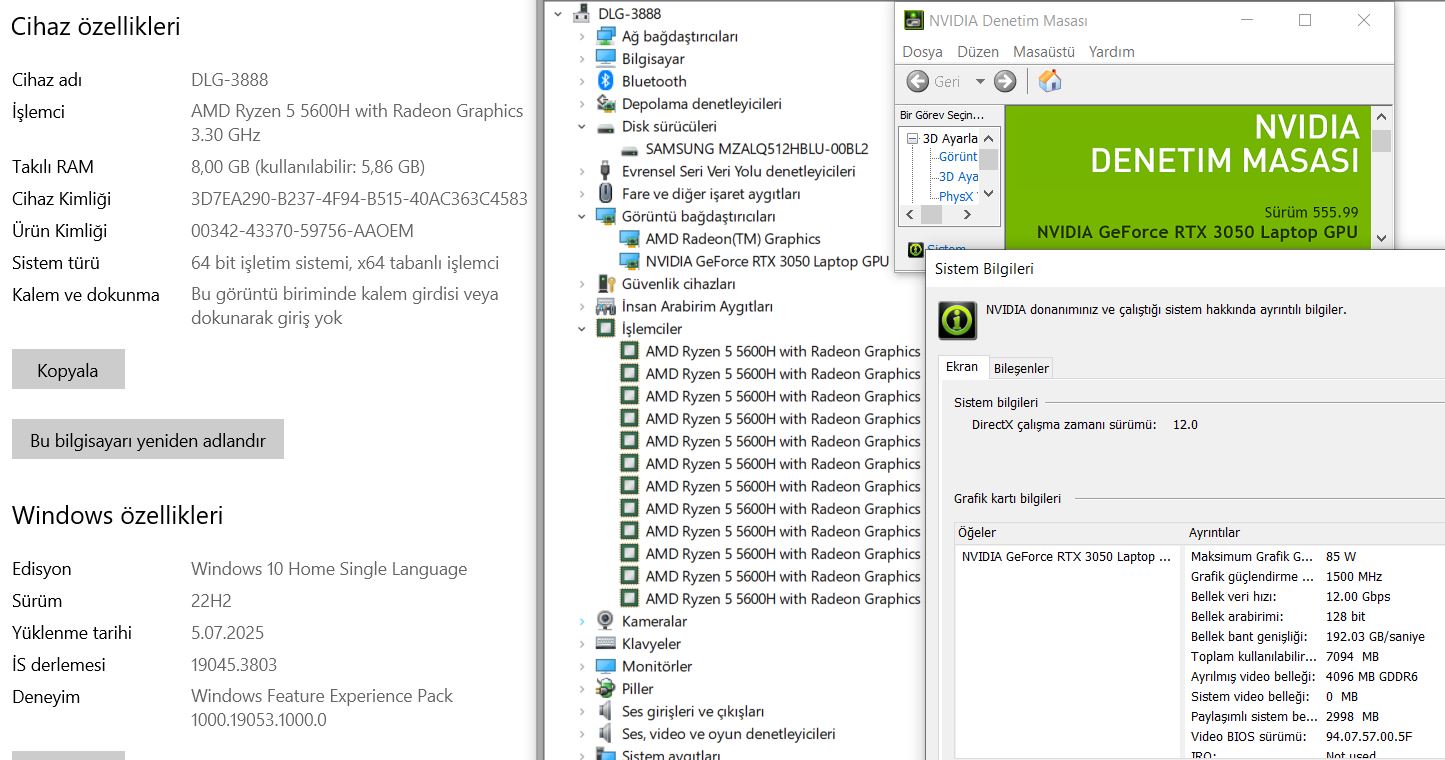1445x760 pixels.
Task: Open the Geri history dropdown arrow
Action: tap(980, 81)
